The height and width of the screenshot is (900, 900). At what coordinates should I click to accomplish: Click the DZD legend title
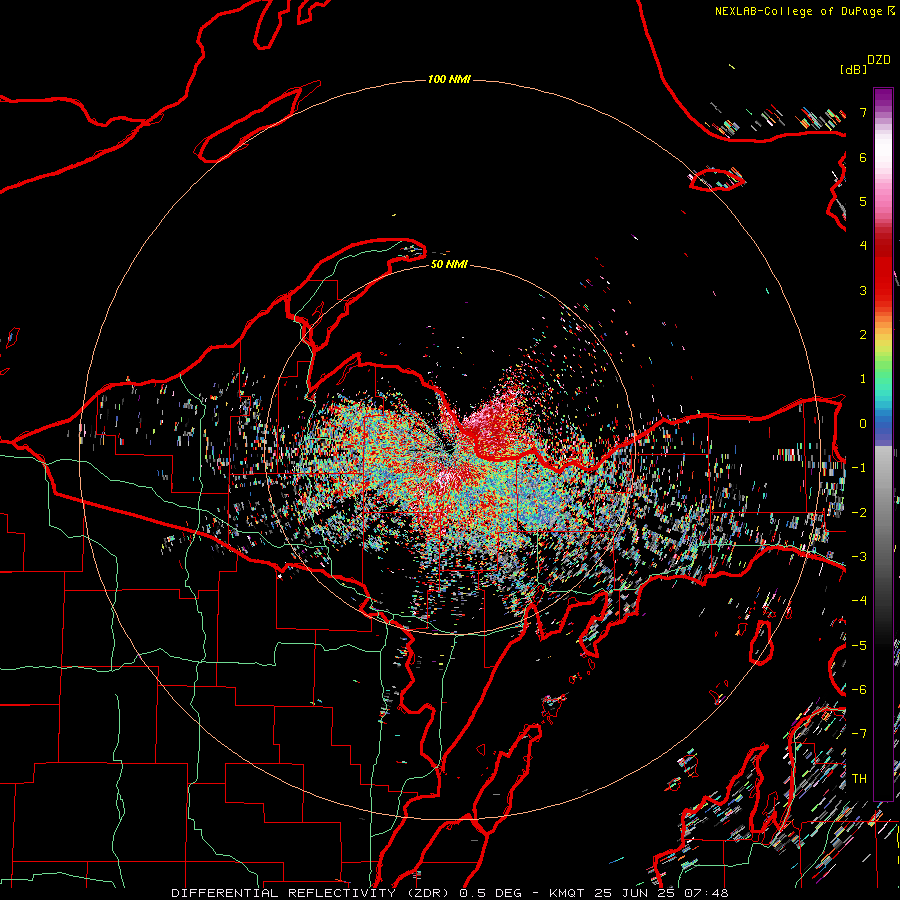pyautogui.click(x=879, y=60)
